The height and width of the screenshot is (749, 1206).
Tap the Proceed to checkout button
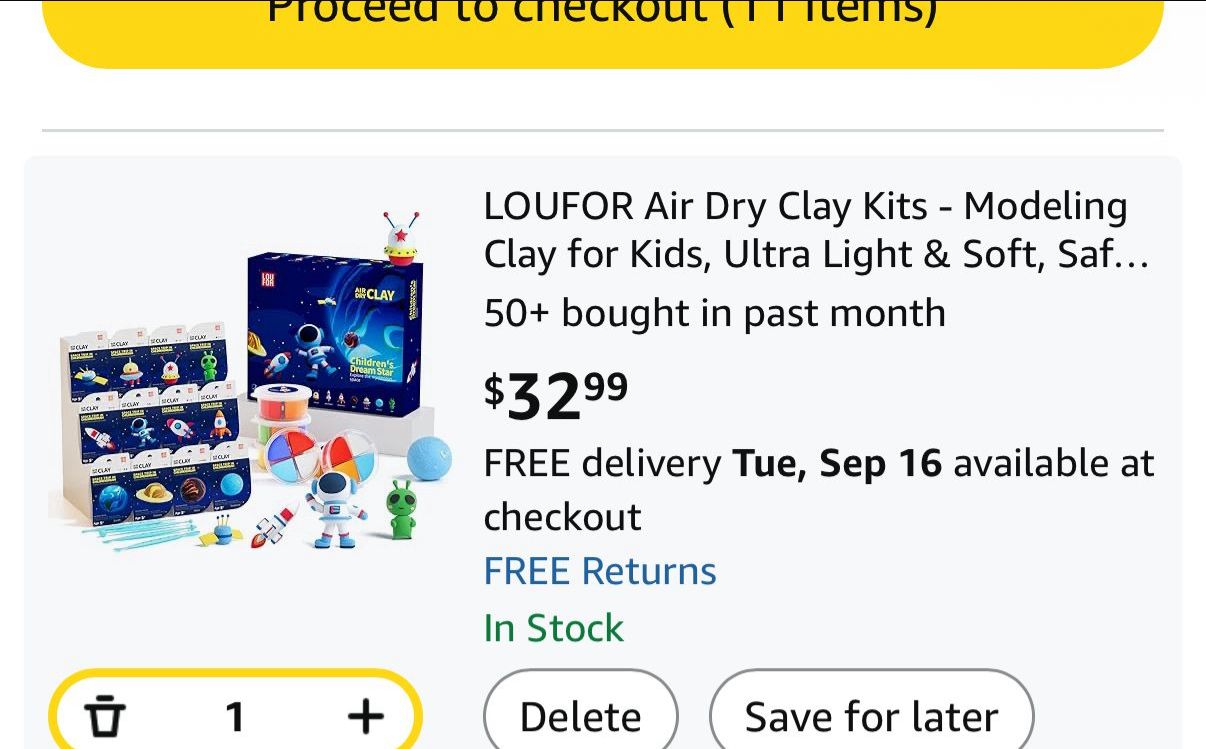602,25
